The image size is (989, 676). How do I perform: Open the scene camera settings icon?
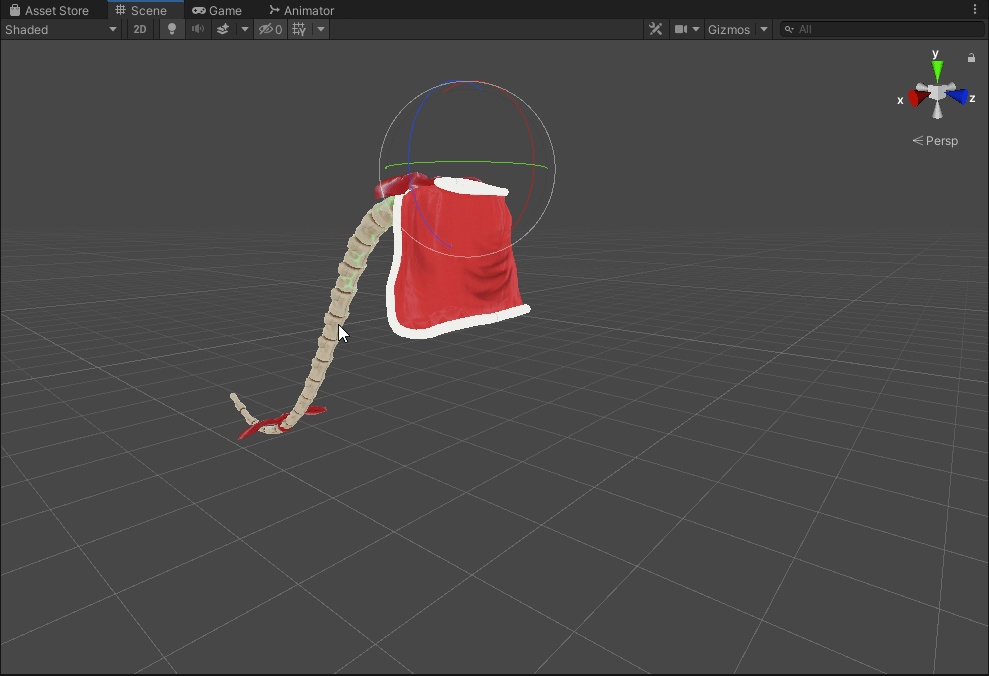point(682,29)
